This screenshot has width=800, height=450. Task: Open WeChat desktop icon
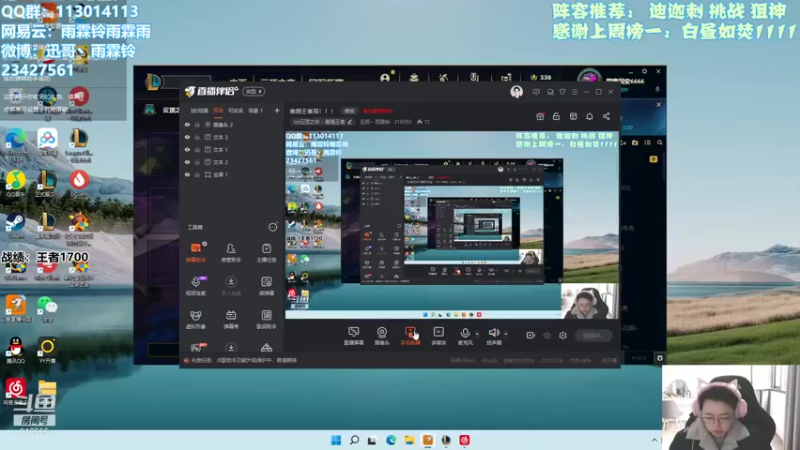click(47, 309)
